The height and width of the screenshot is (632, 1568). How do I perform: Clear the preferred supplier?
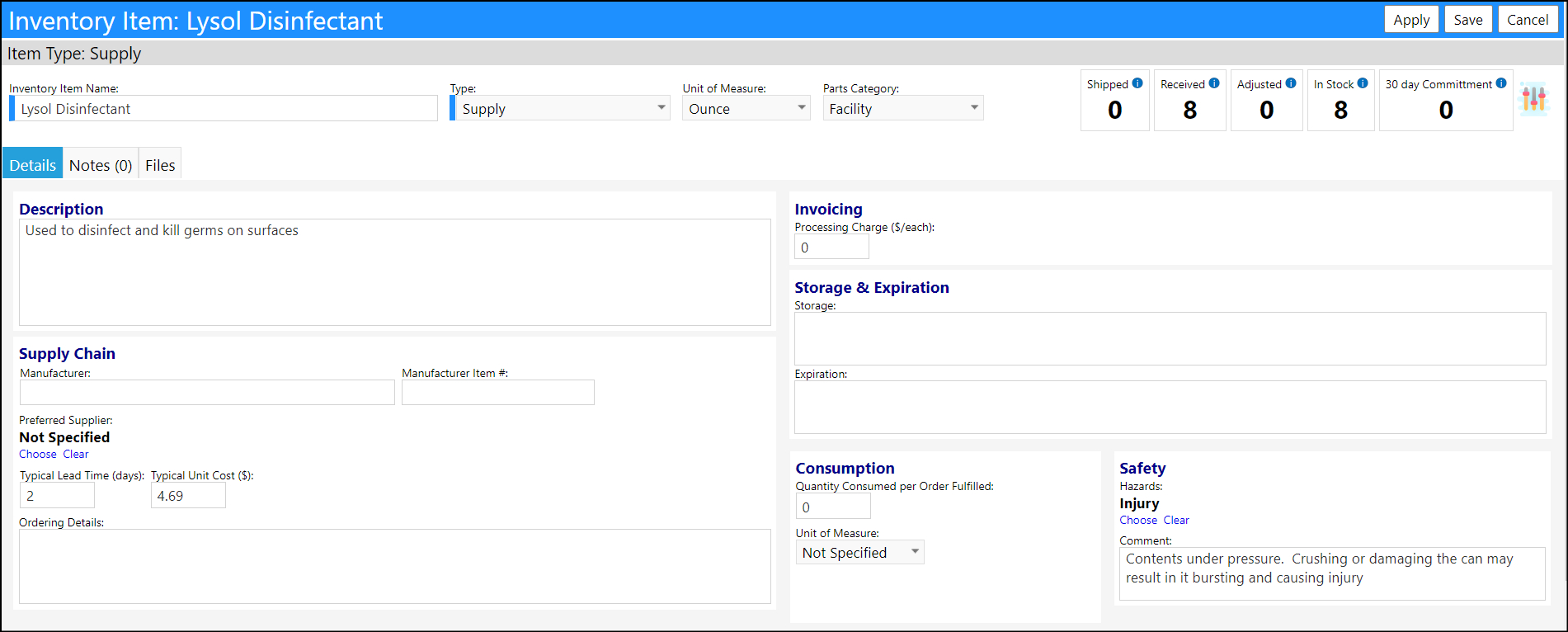[76, 454]
